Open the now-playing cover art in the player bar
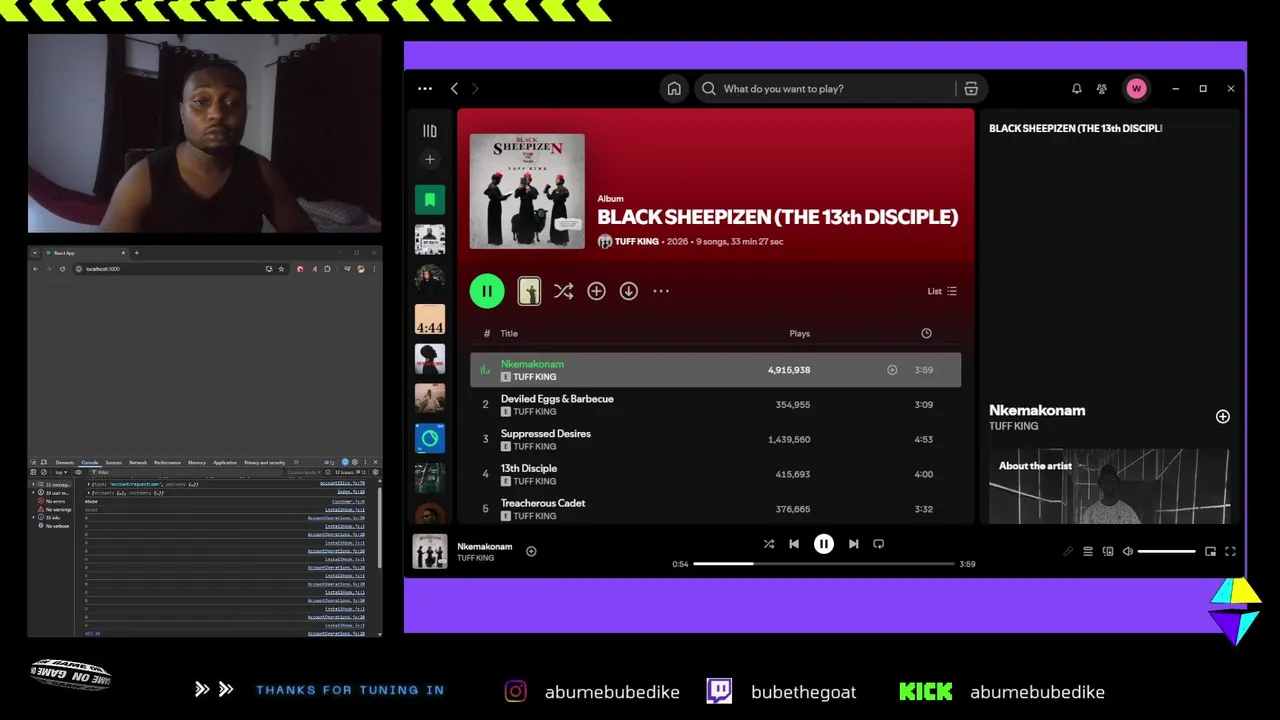 coord(430,551)
